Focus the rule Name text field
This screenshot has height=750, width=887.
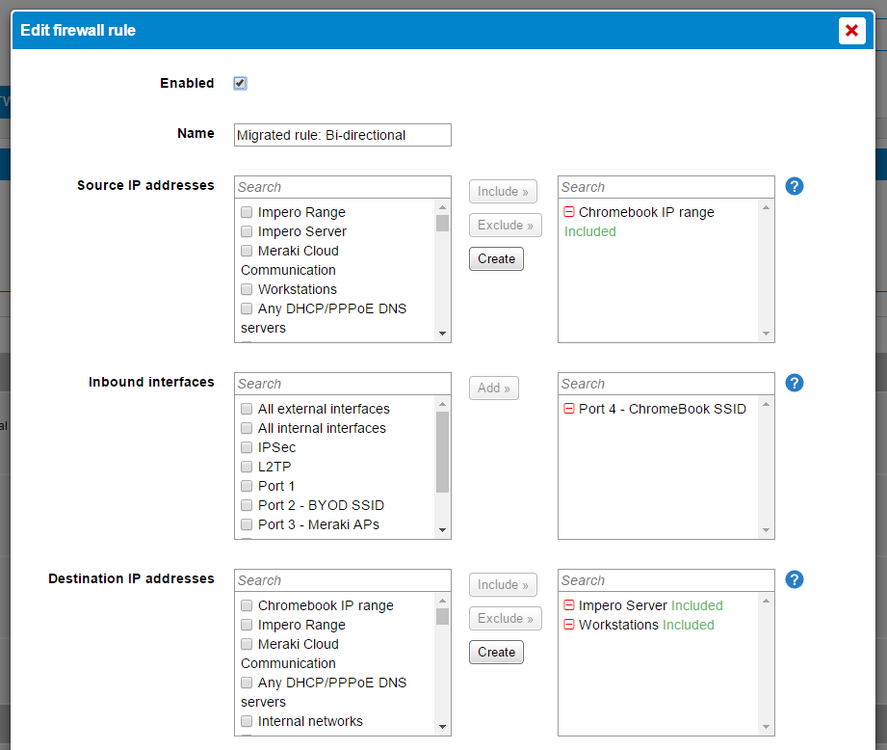tap(343, 135)
